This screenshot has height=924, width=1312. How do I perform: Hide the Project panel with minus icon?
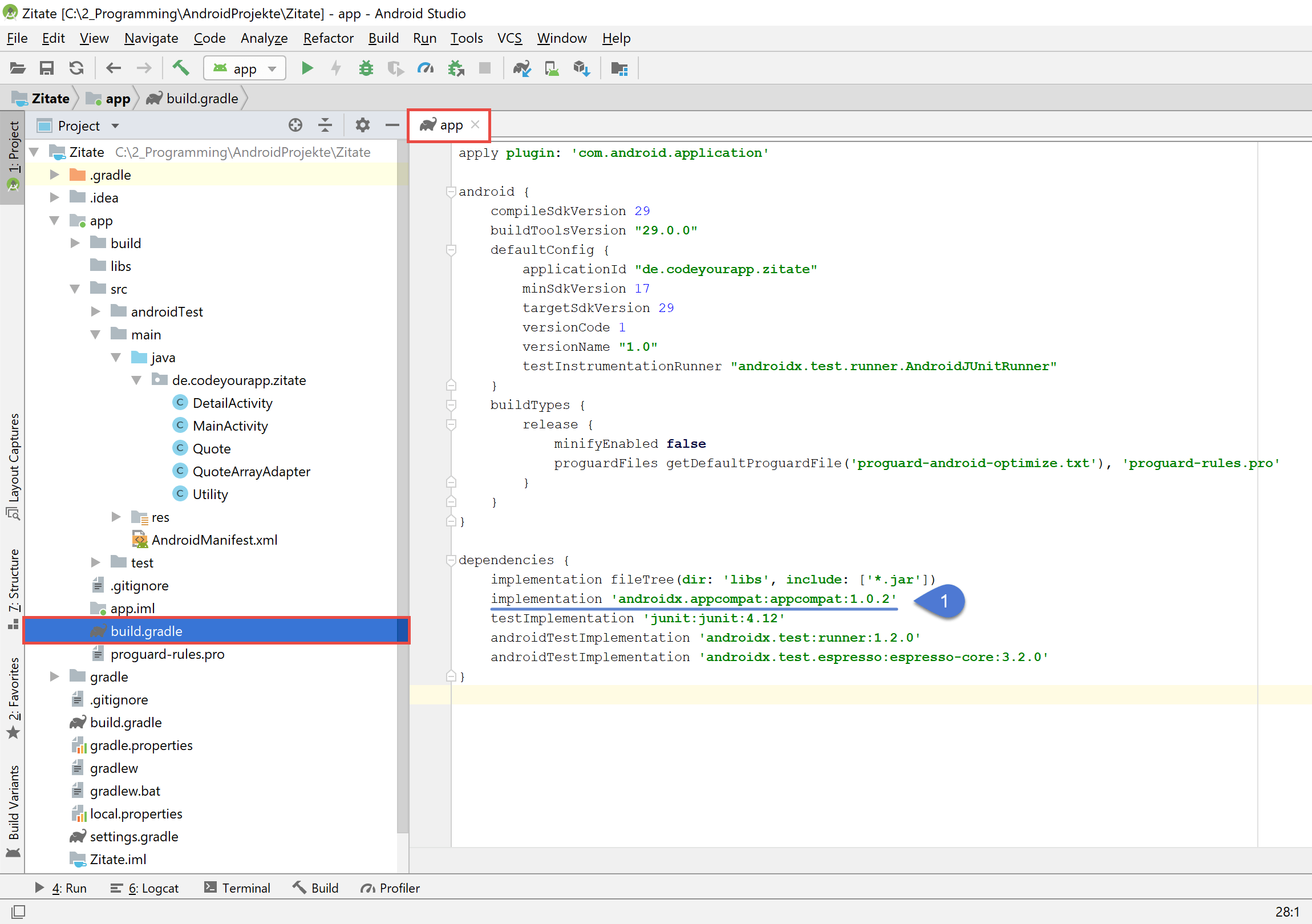[x=392, y=125]
